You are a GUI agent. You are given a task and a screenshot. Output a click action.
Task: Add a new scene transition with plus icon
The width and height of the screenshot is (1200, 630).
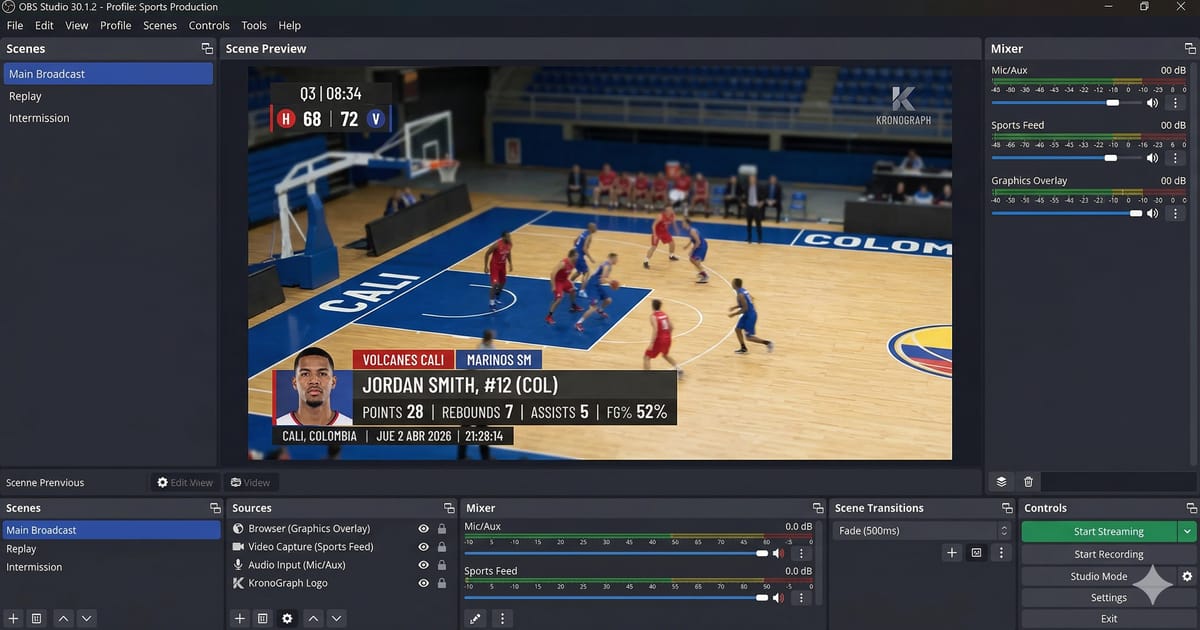pos(952,552)
